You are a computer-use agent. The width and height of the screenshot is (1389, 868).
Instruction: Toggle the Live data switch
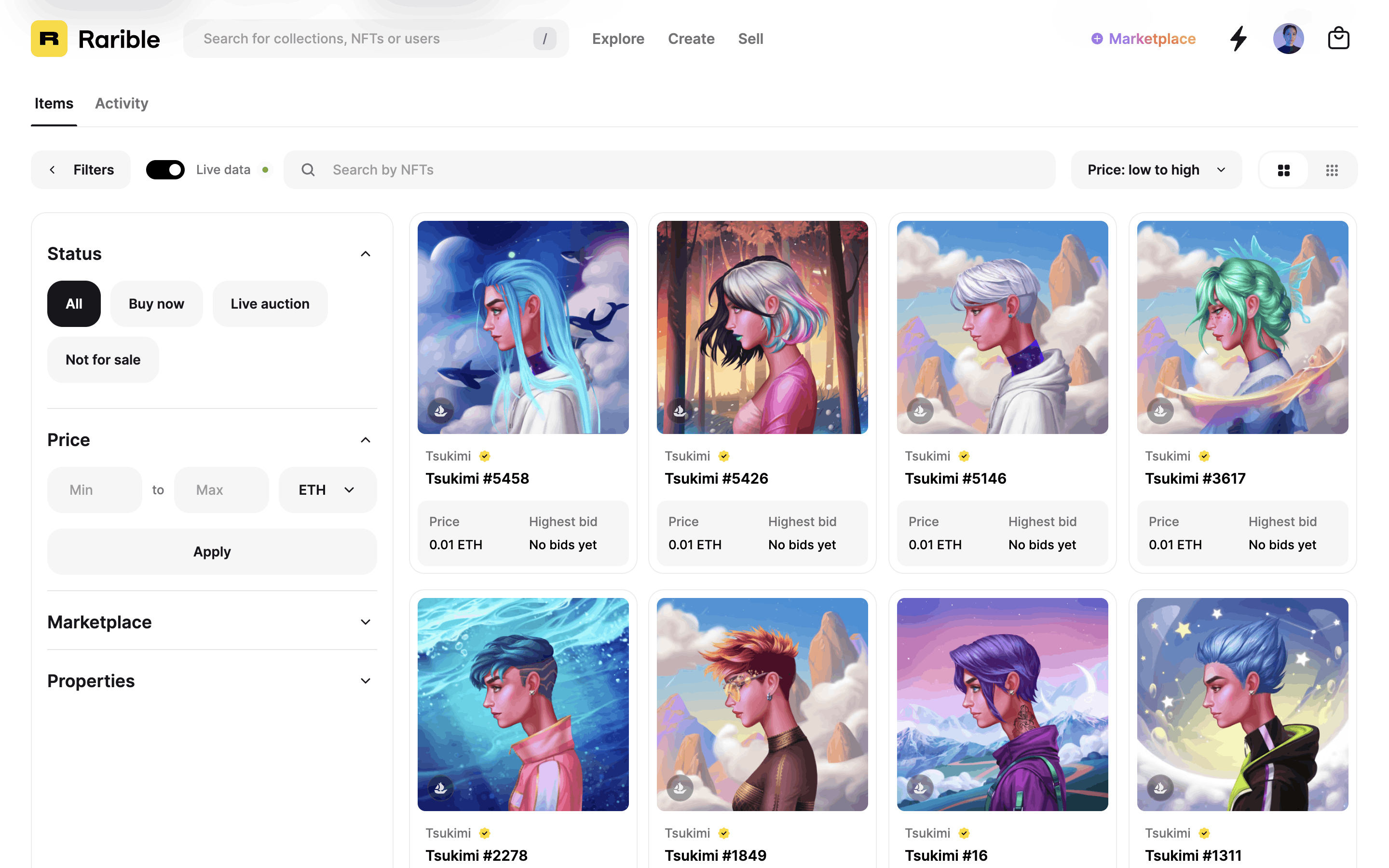pos(165,170)
